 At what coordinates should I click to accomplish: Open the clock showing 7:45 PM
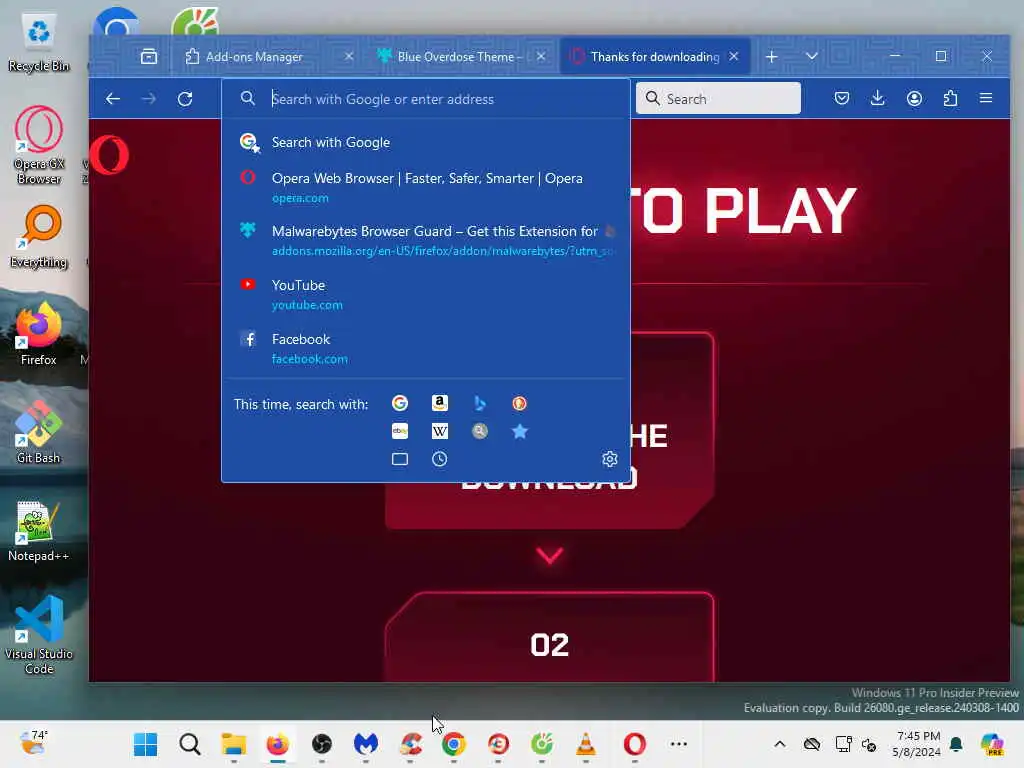point(917,744)
